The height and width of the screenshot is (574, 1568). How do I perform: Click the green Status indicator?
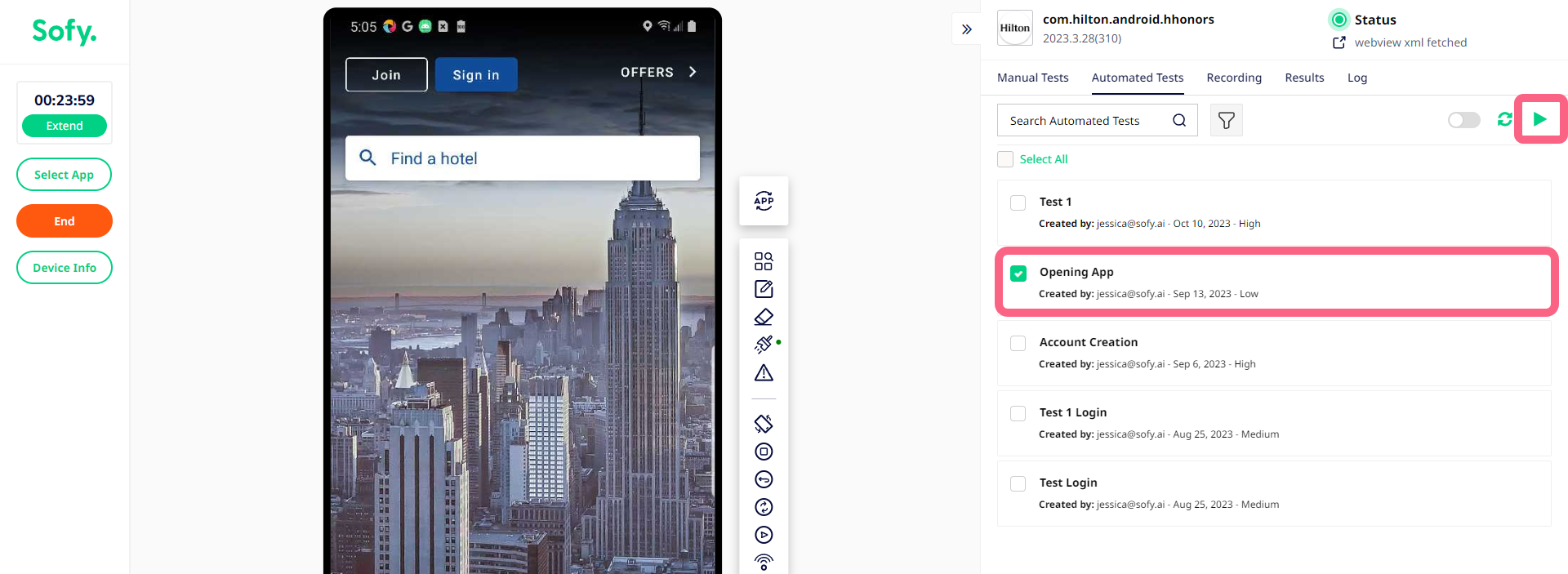pos(1339,20)
